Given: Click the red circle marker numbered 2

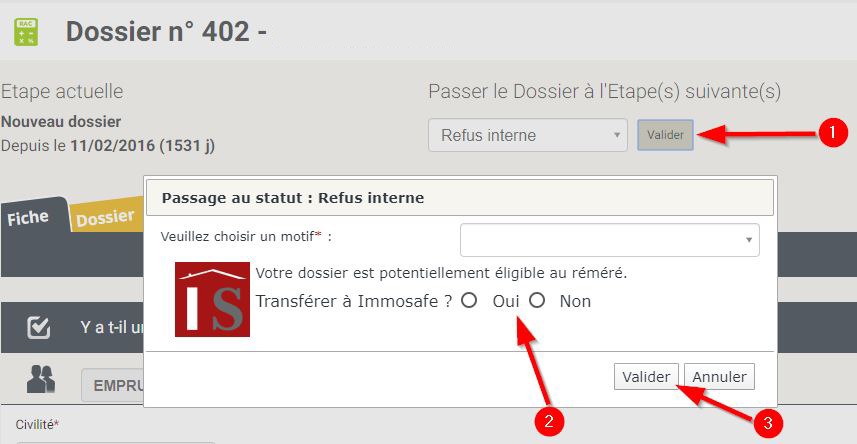Looking at the screenshot, I should click(549, 420).
